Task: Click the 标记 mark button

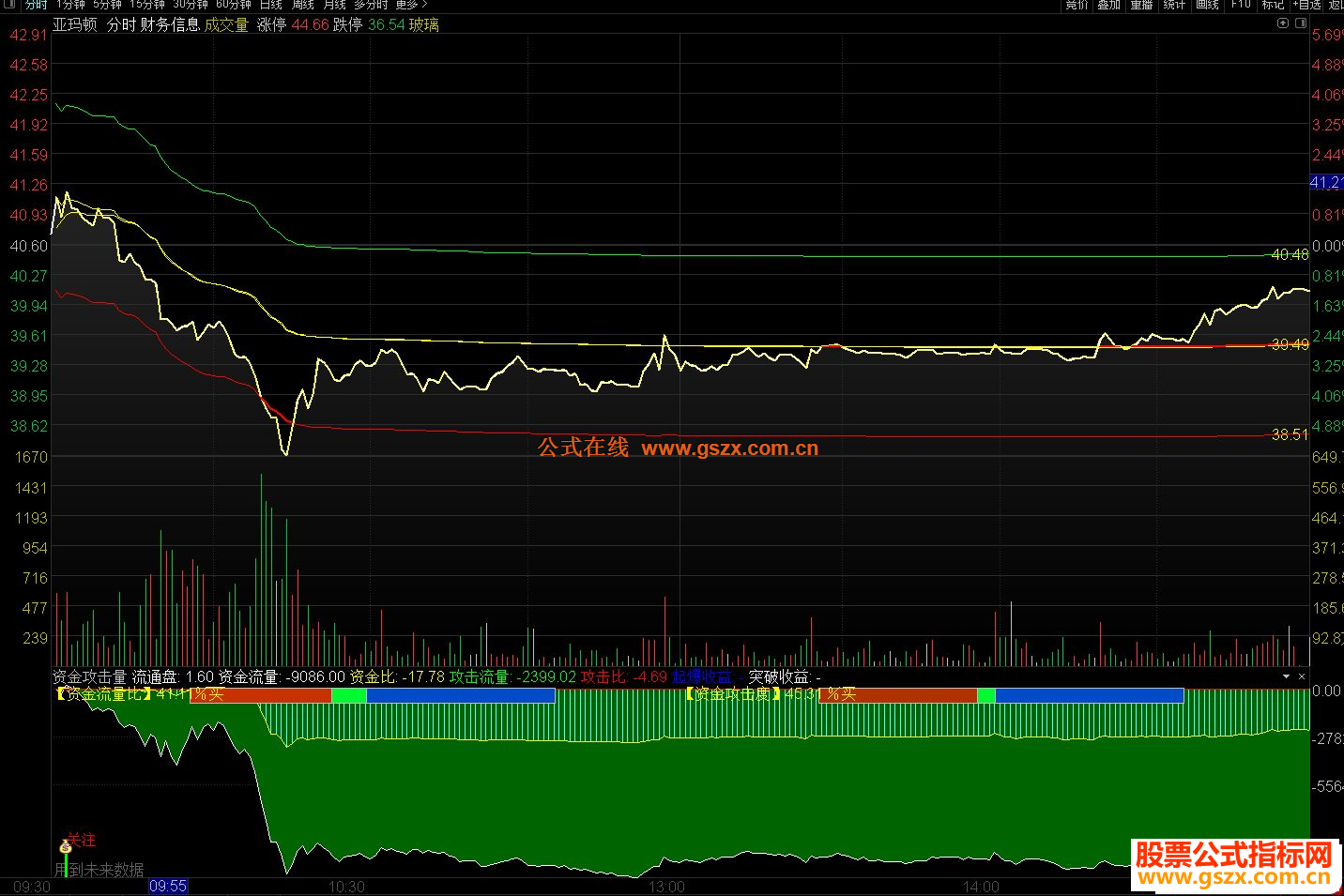Action: click(x=1273, y=5)
